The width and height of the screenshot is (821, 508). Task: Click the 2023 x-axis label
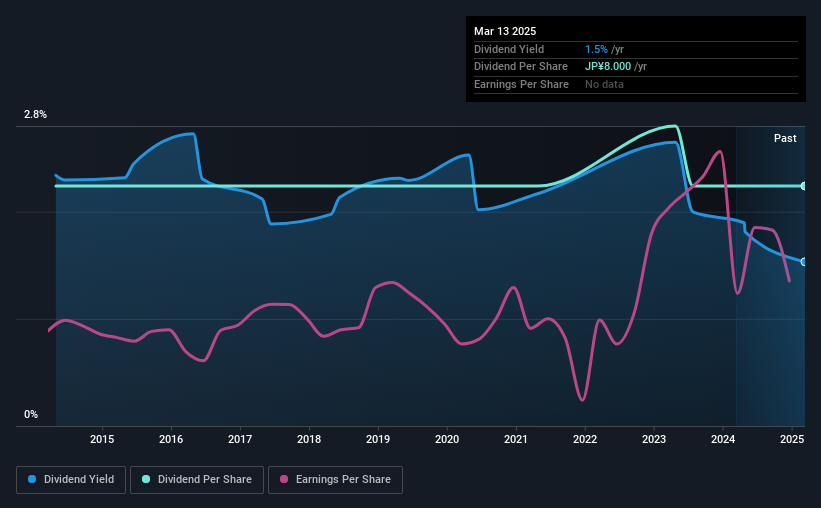point(654,439)
